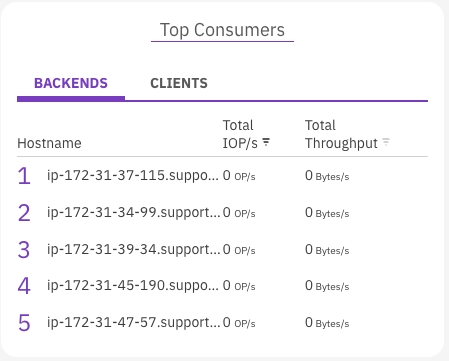
Task: Switch to the CLIENTS tab
Action: point(179,83)
